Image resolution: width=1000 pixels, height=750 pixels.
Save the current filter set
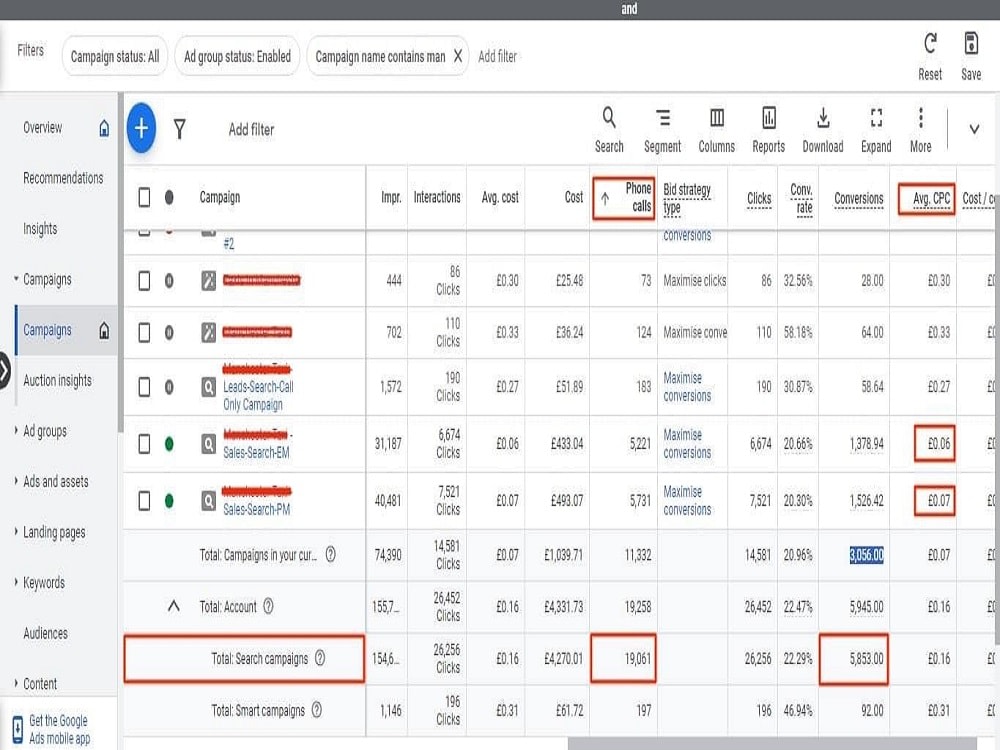point(971,57)
